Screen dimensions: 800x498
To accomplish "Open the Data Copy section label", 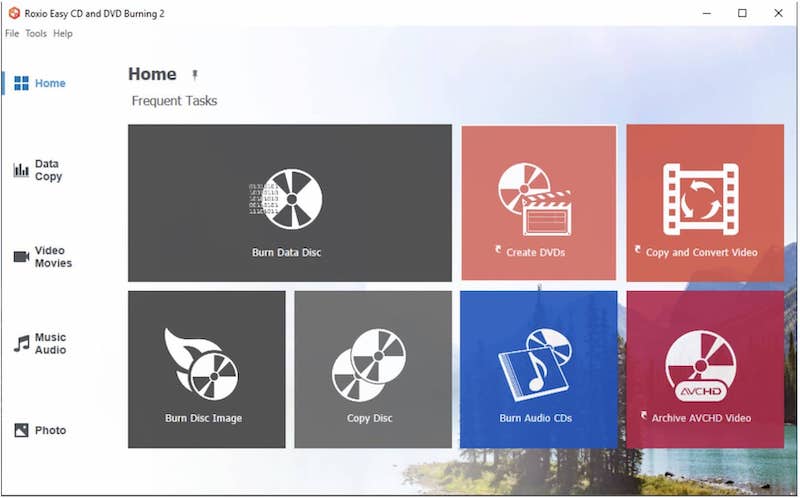I will coord(48,170).
